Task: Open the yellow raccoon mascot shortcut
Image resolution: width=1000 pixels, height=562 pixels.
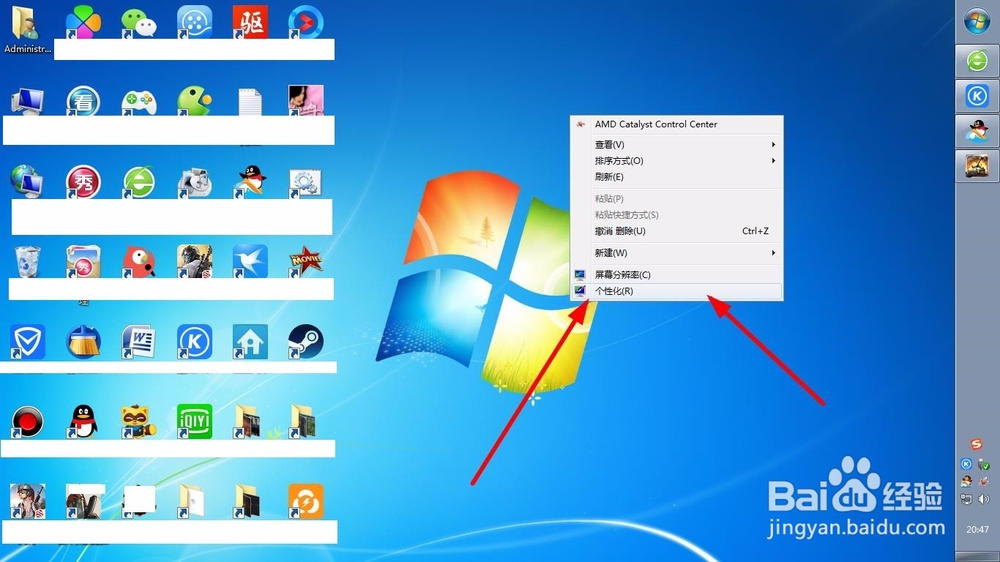Action: (138, 421)
